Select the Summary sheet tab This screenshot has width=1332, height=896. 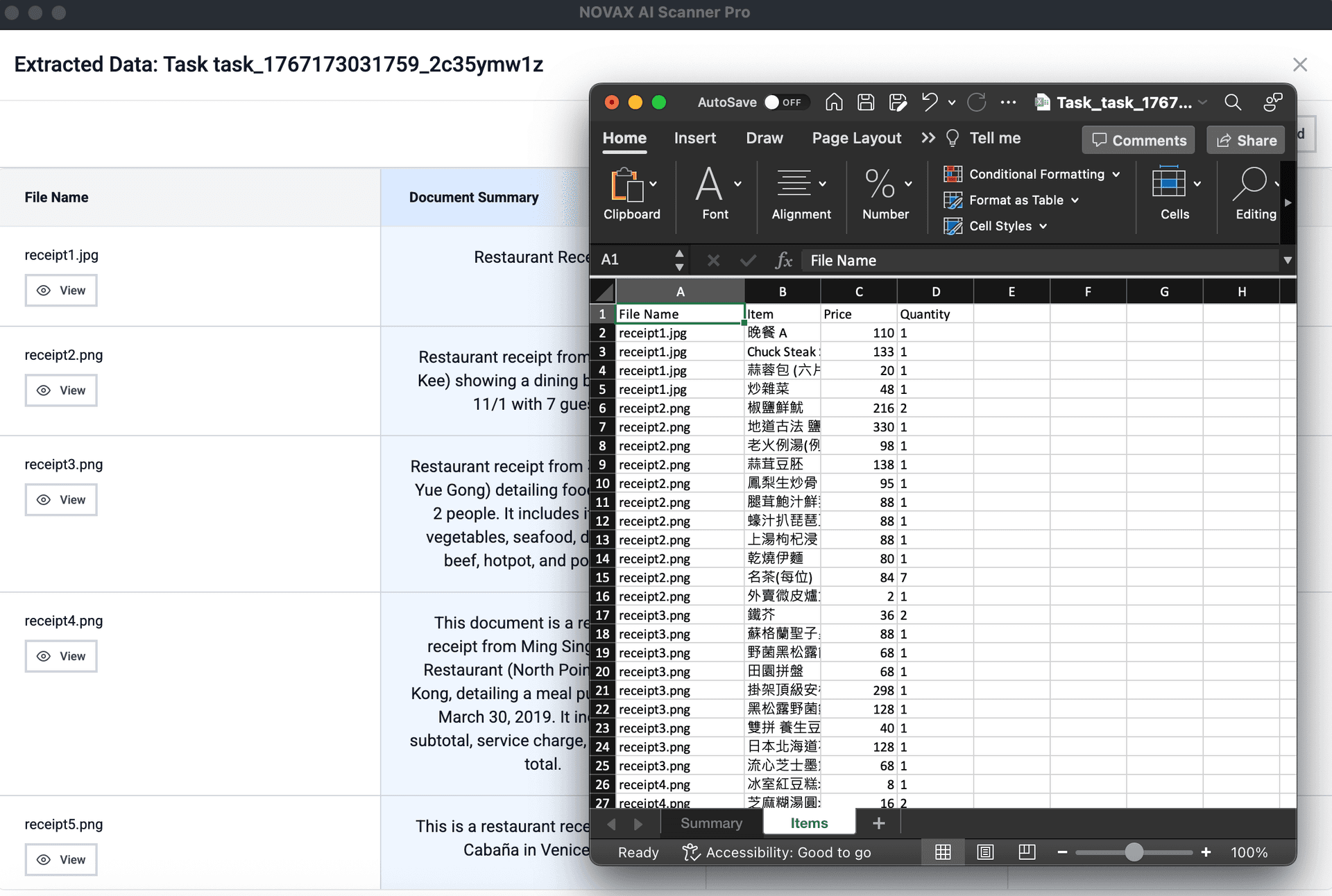(x=711, y=823)
